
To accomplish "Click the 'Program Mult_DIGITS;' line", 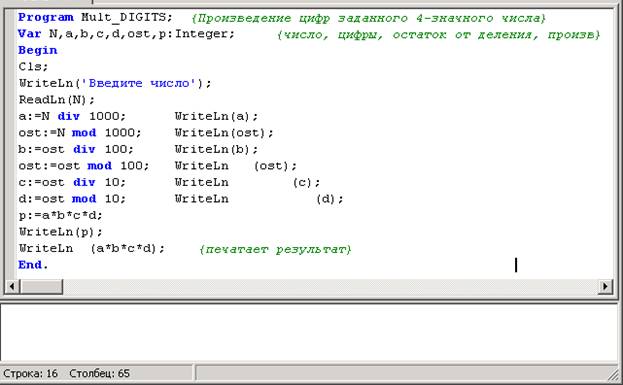I will pos(95,17).
